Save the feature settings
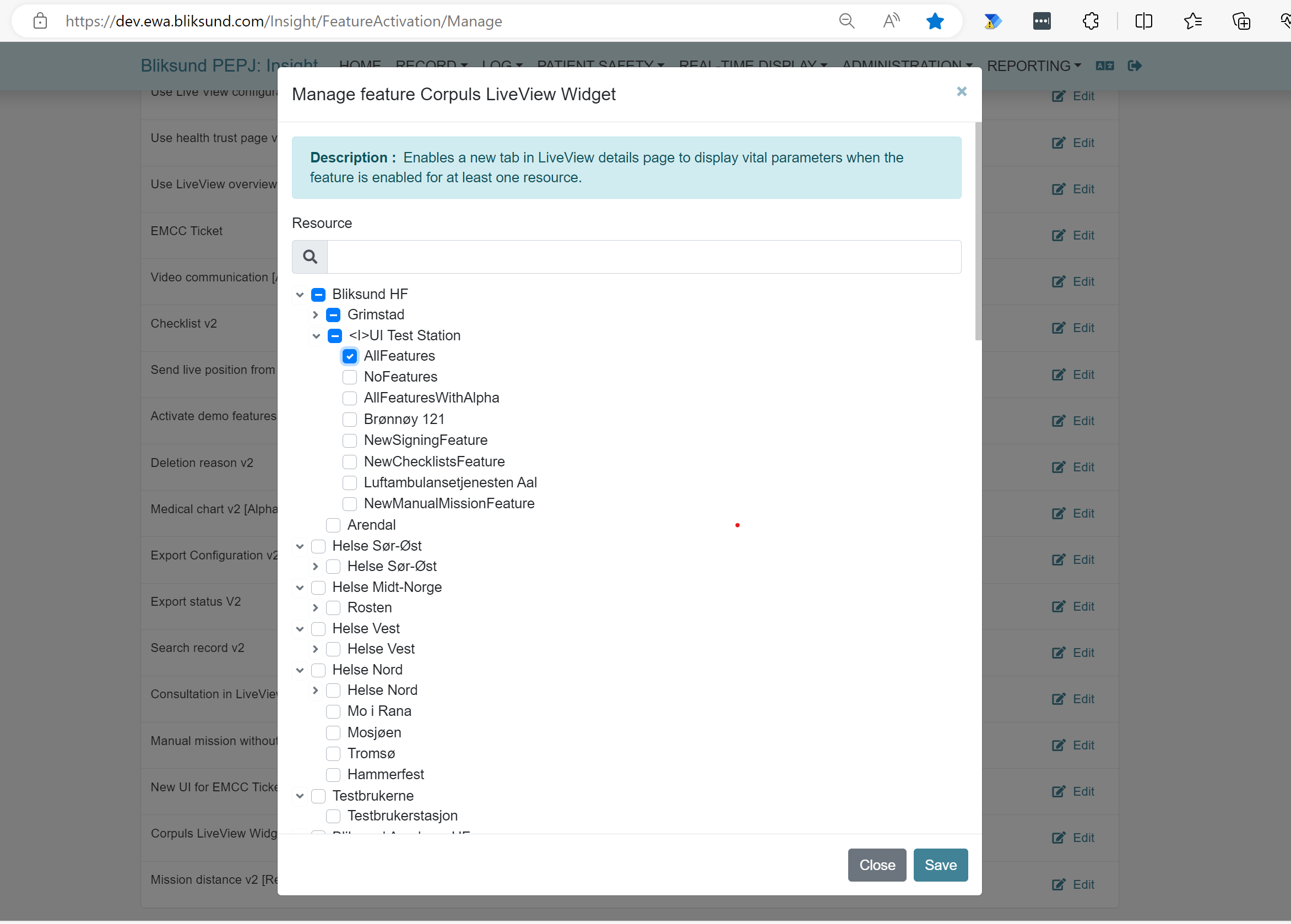The height and width of the screenshot is (924, 1291). 941,865
